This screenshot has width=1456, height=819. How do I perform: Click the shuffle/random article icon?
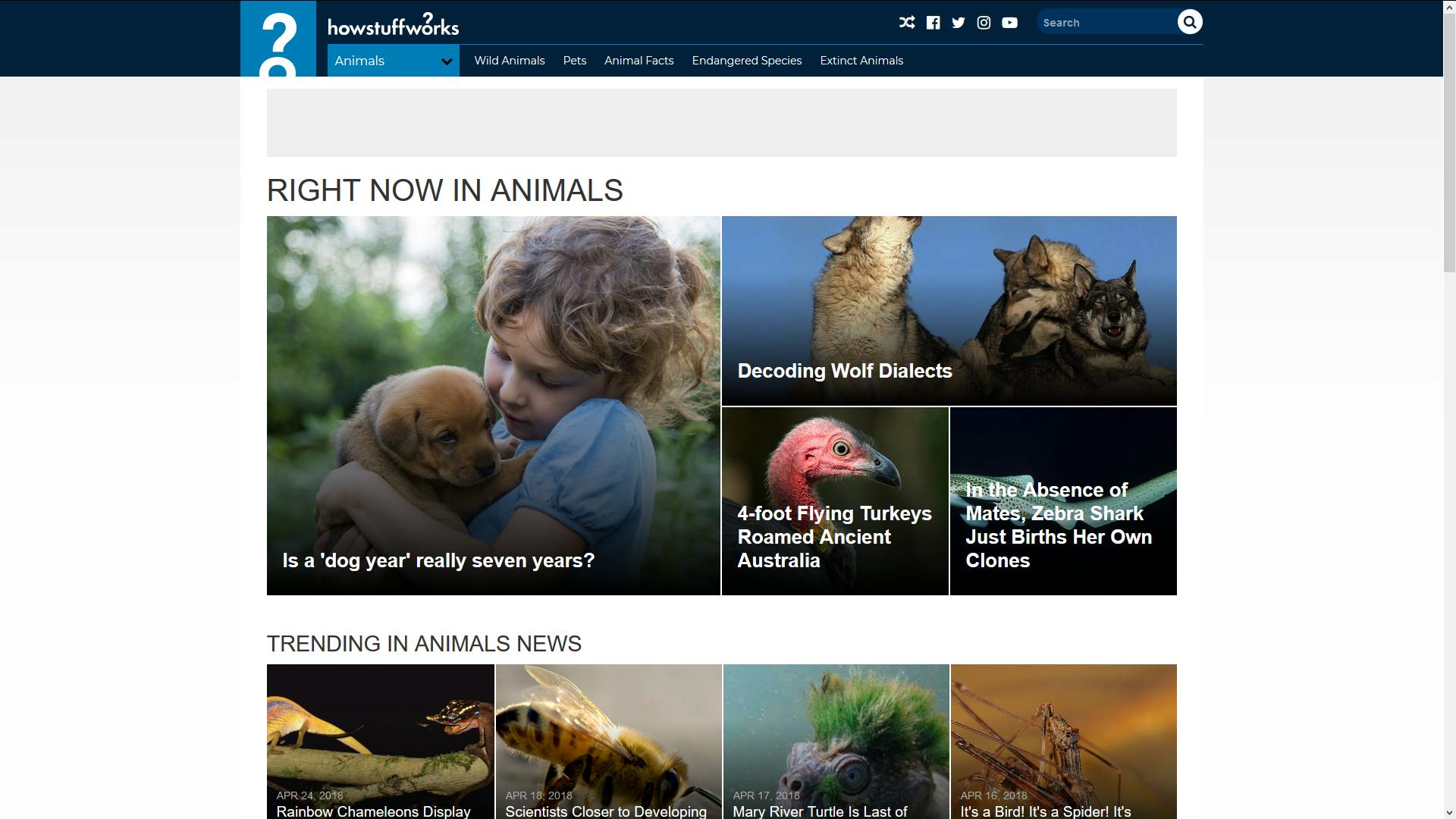tap(906, 22)
